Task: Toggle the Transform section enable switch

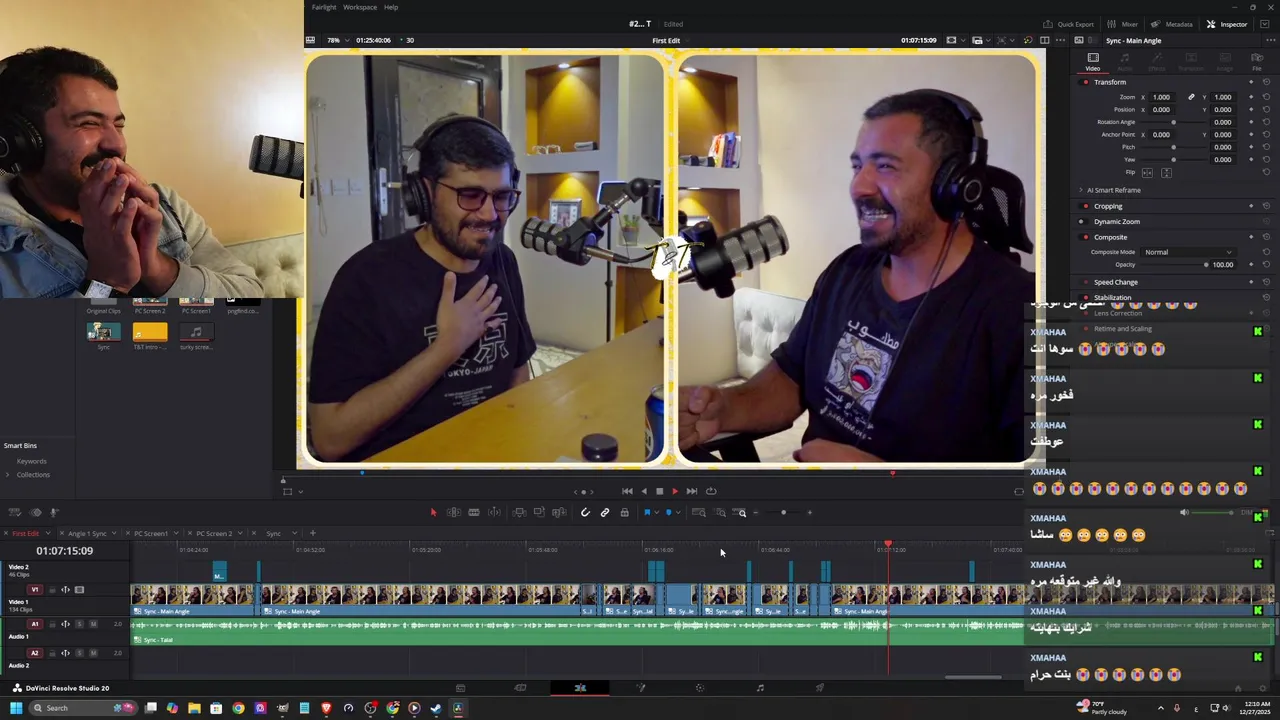Action: pos(1085,82)
